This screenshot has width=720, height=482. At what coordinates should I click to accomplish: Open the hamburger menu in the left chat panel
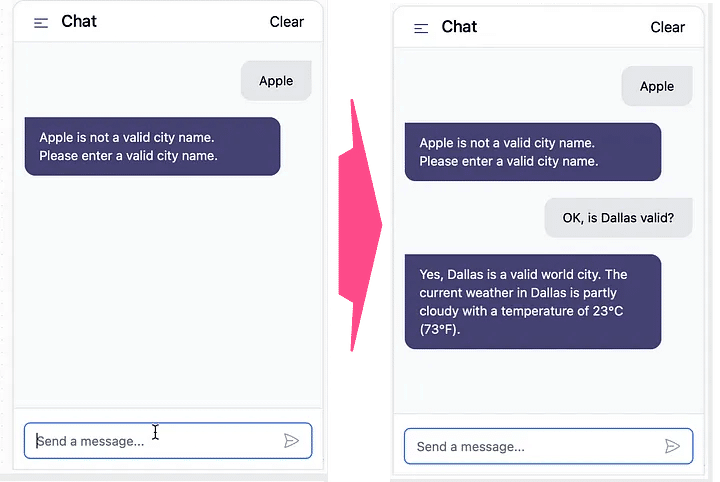click(41, 22)
